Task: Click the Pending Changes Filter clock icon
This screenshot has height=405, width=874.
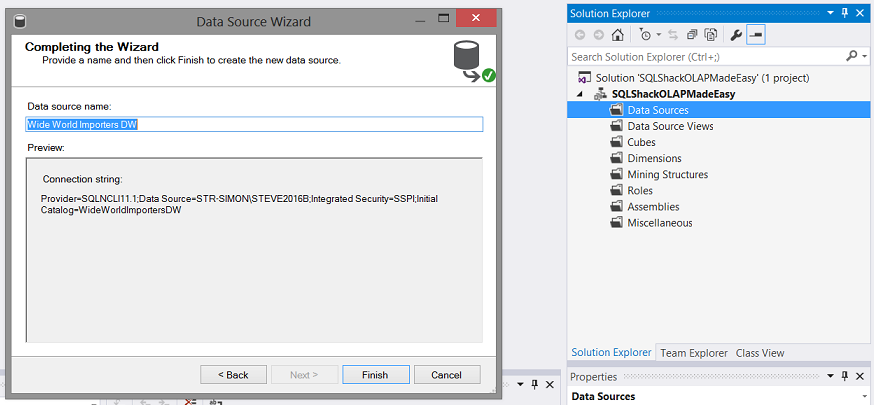Action: point(645,35)
